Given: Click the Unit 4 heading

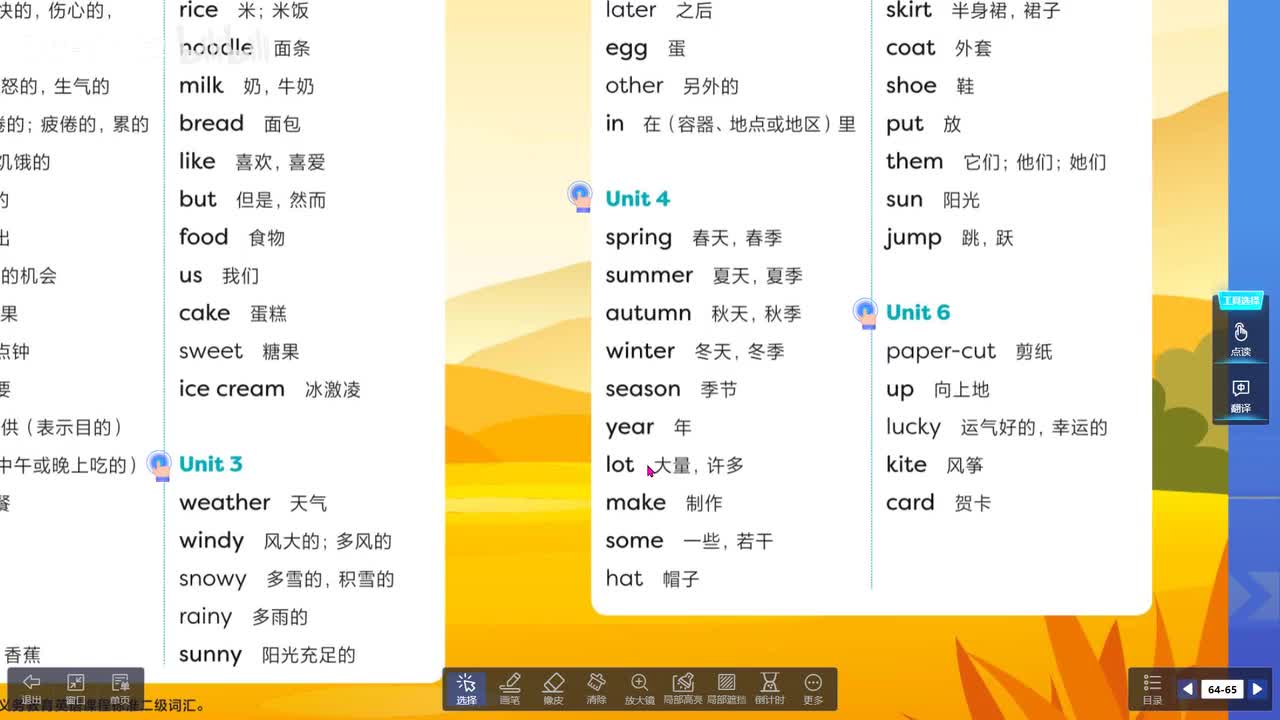Looking at the screenshot, I should [637, 199].
